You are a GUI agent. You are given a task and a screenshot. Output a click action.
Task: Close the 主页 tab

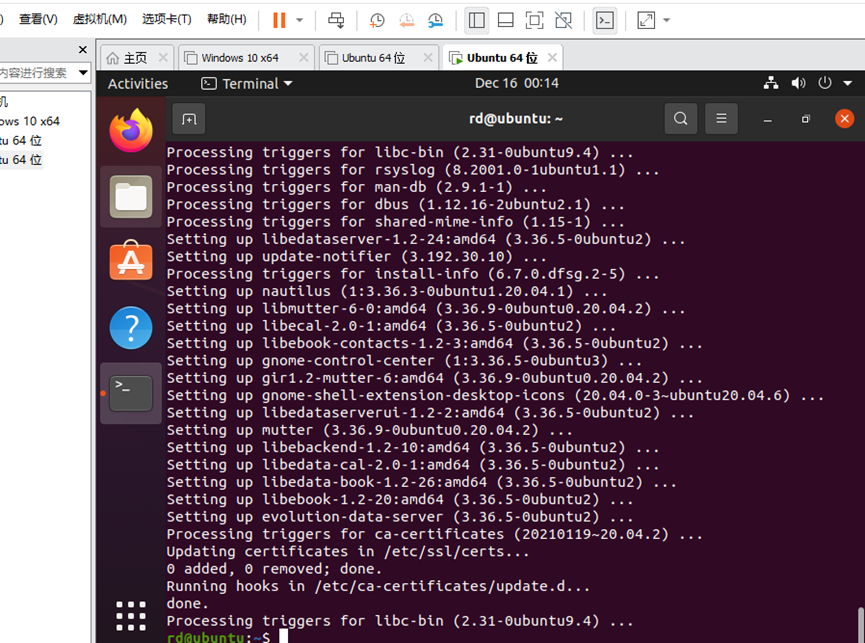pos(163,57)
